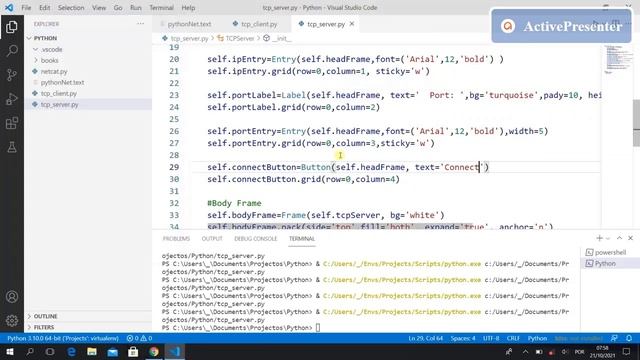Open the Selection menu

click(x=71, y=8)
